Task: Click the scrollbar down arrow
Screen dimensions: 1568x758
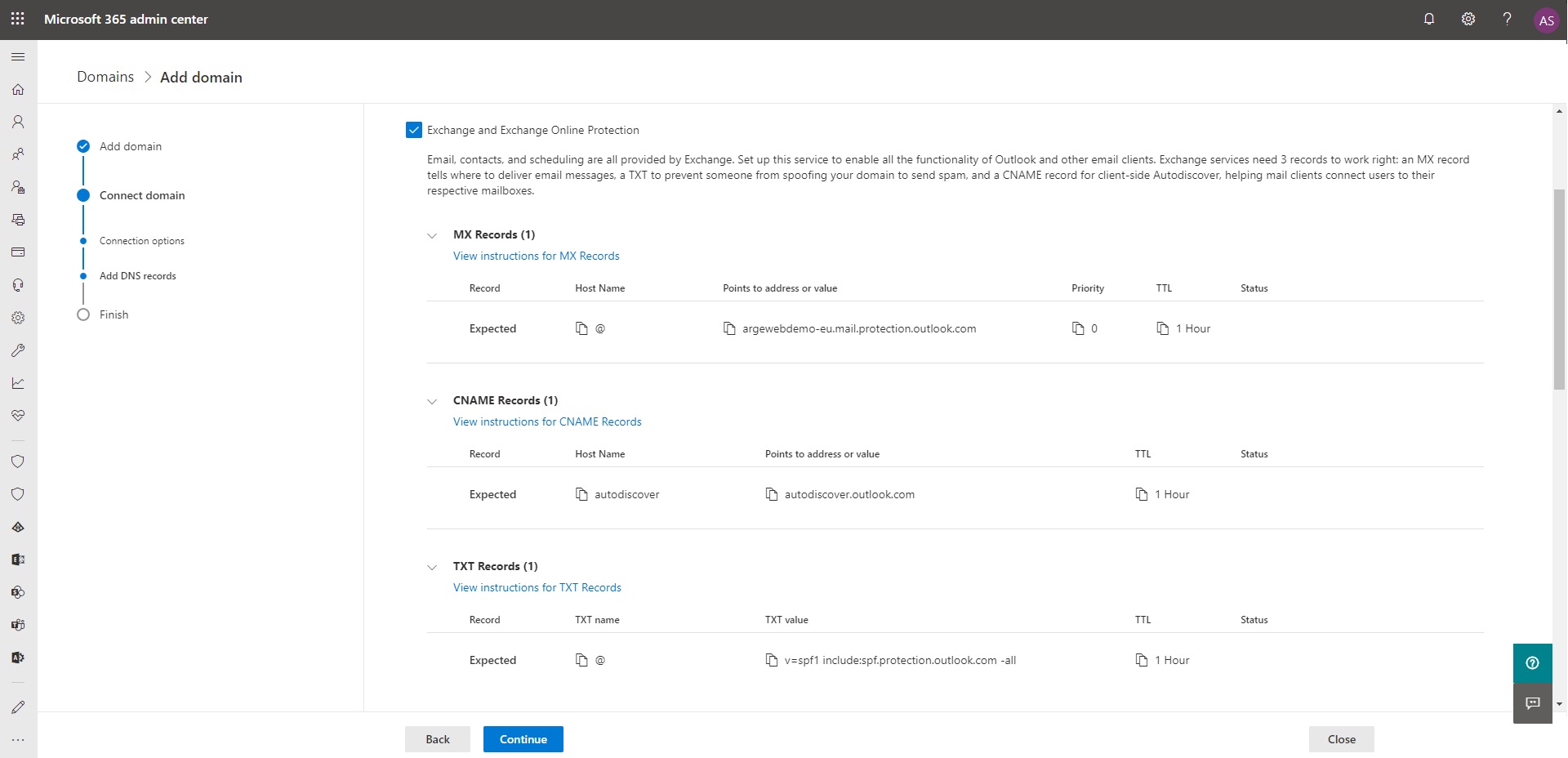Action: (x=1560, y=703)
